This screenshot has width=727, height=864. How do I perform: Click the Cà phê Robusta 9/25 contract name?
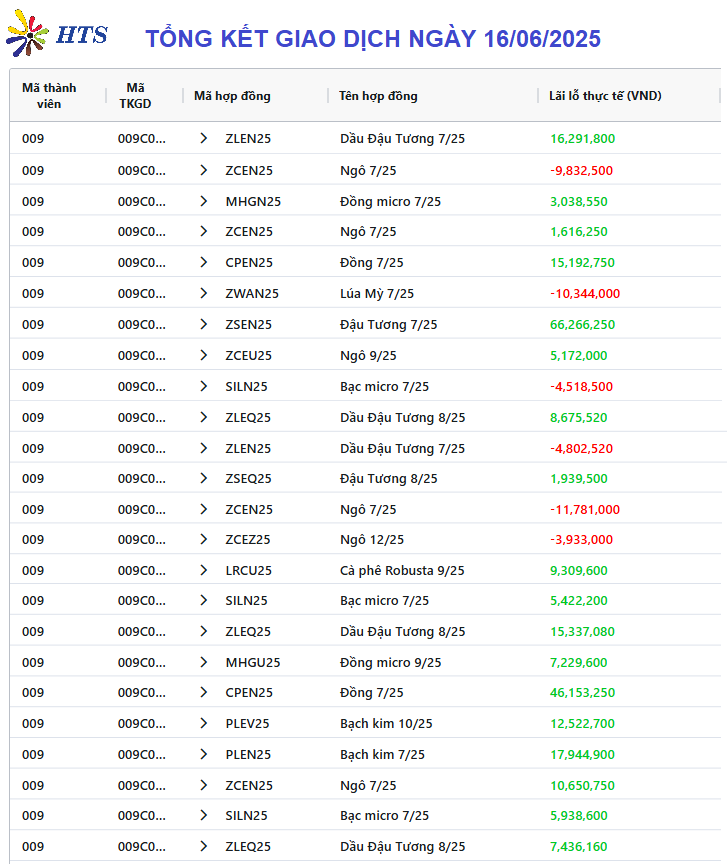402,570
